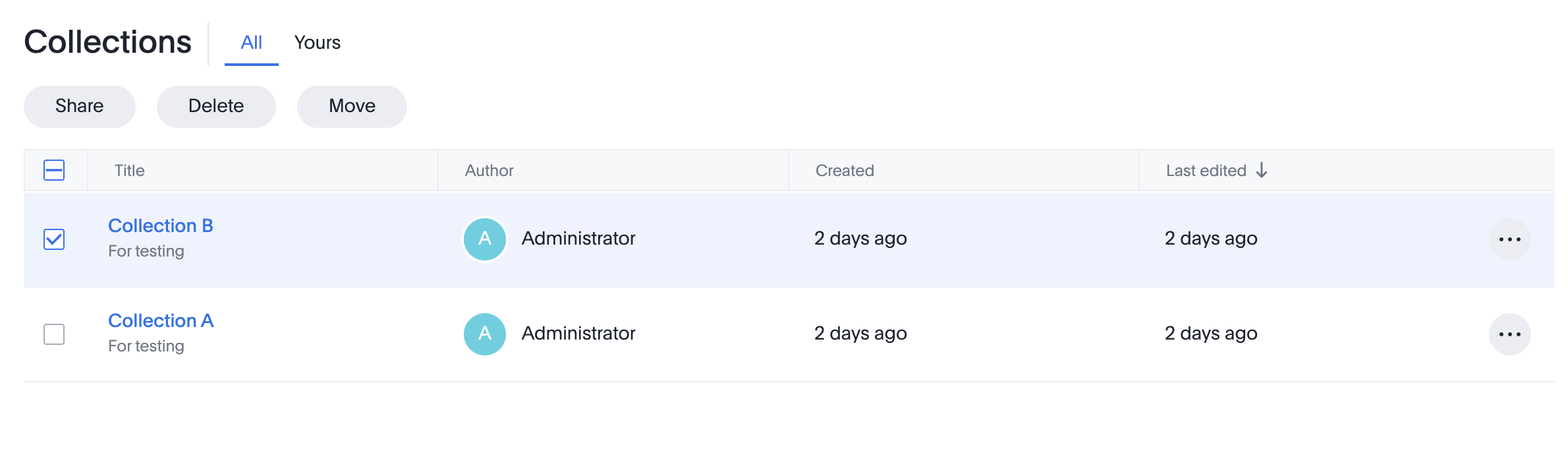Check the Collection A checkbox
Image resolution: width=1568 pixels, height=451 pixels.
tap(54, 334)
